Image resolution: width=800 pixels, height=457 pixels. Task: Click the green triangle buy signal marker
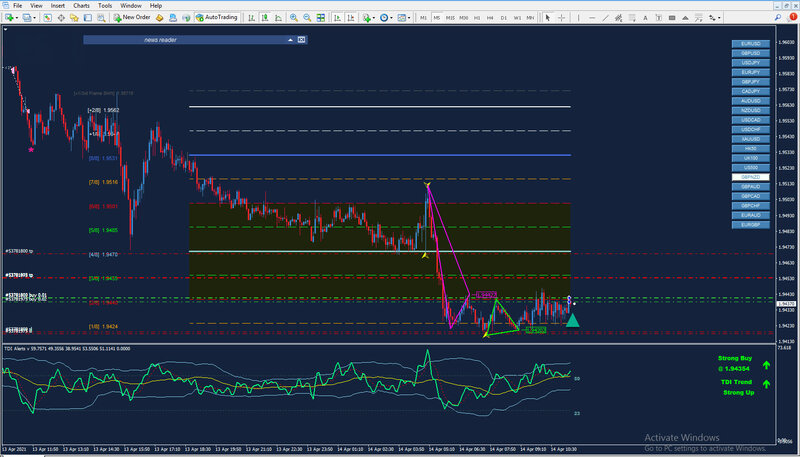(x=572, y=321)
